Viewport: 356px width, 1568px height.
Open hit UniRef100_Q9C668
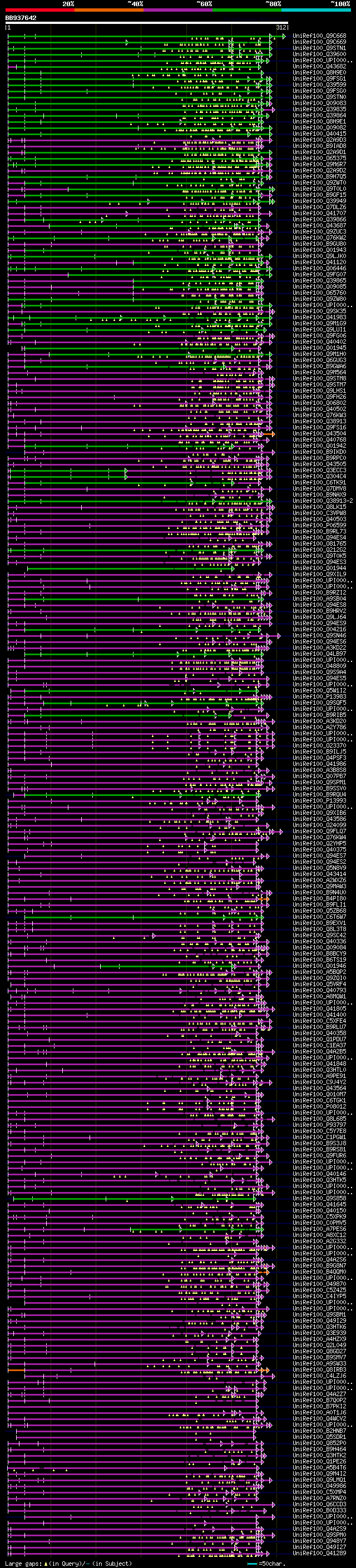pos(319,36)
